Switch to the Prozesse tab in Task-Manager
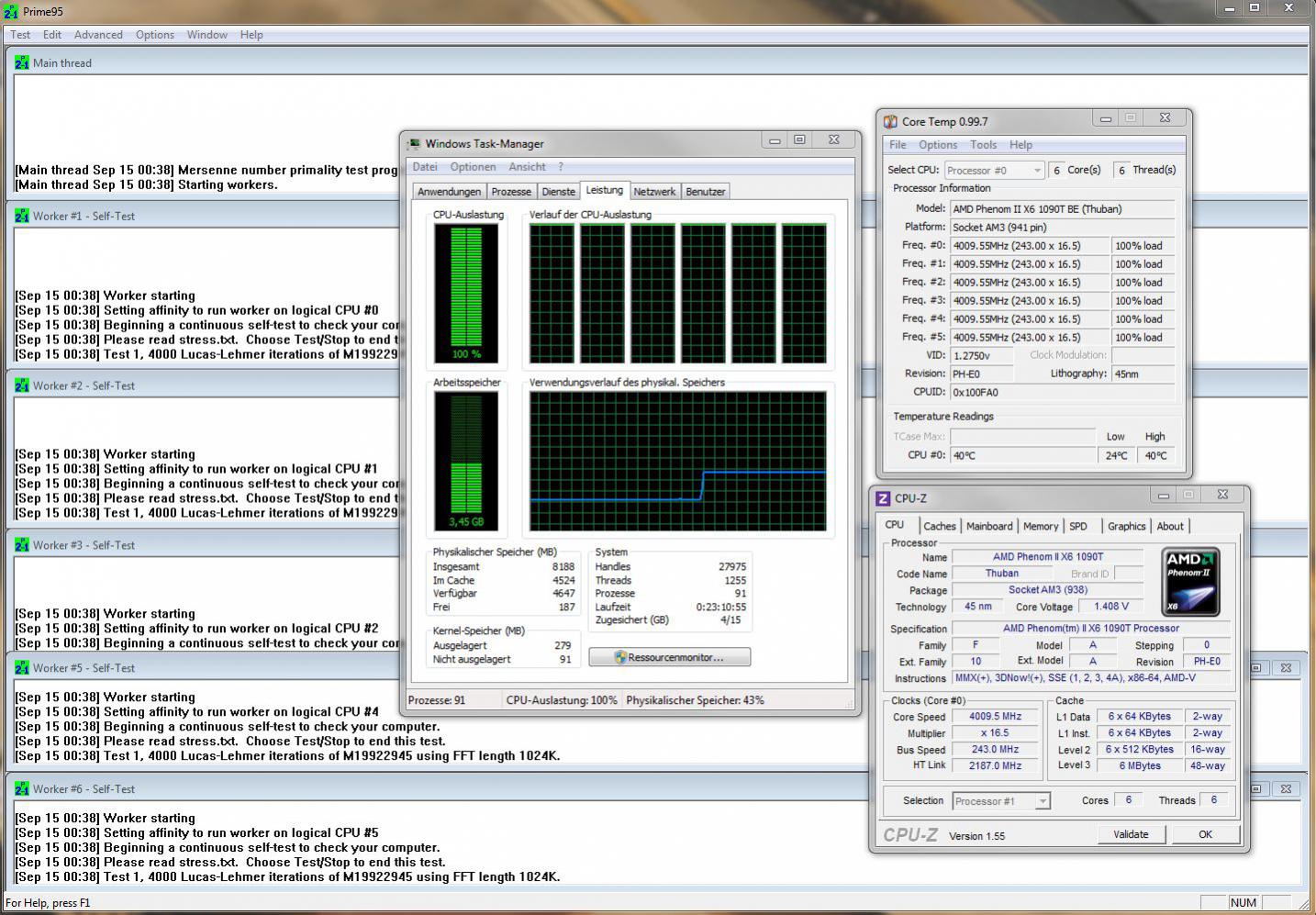Image resolution: width=1316 pixels, height=915 pixels. (x=511, y=192)
